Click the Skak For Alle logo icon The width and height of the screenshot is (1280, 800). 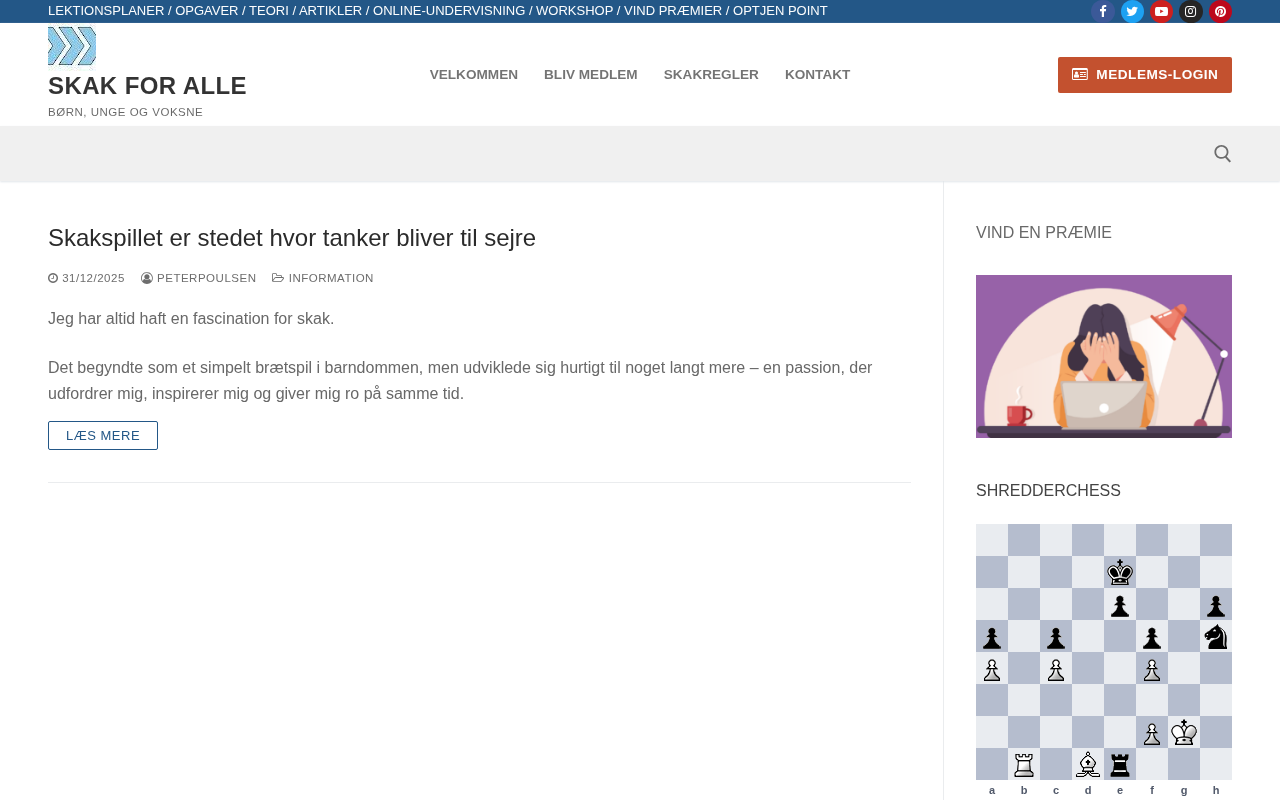pos(72,46)
